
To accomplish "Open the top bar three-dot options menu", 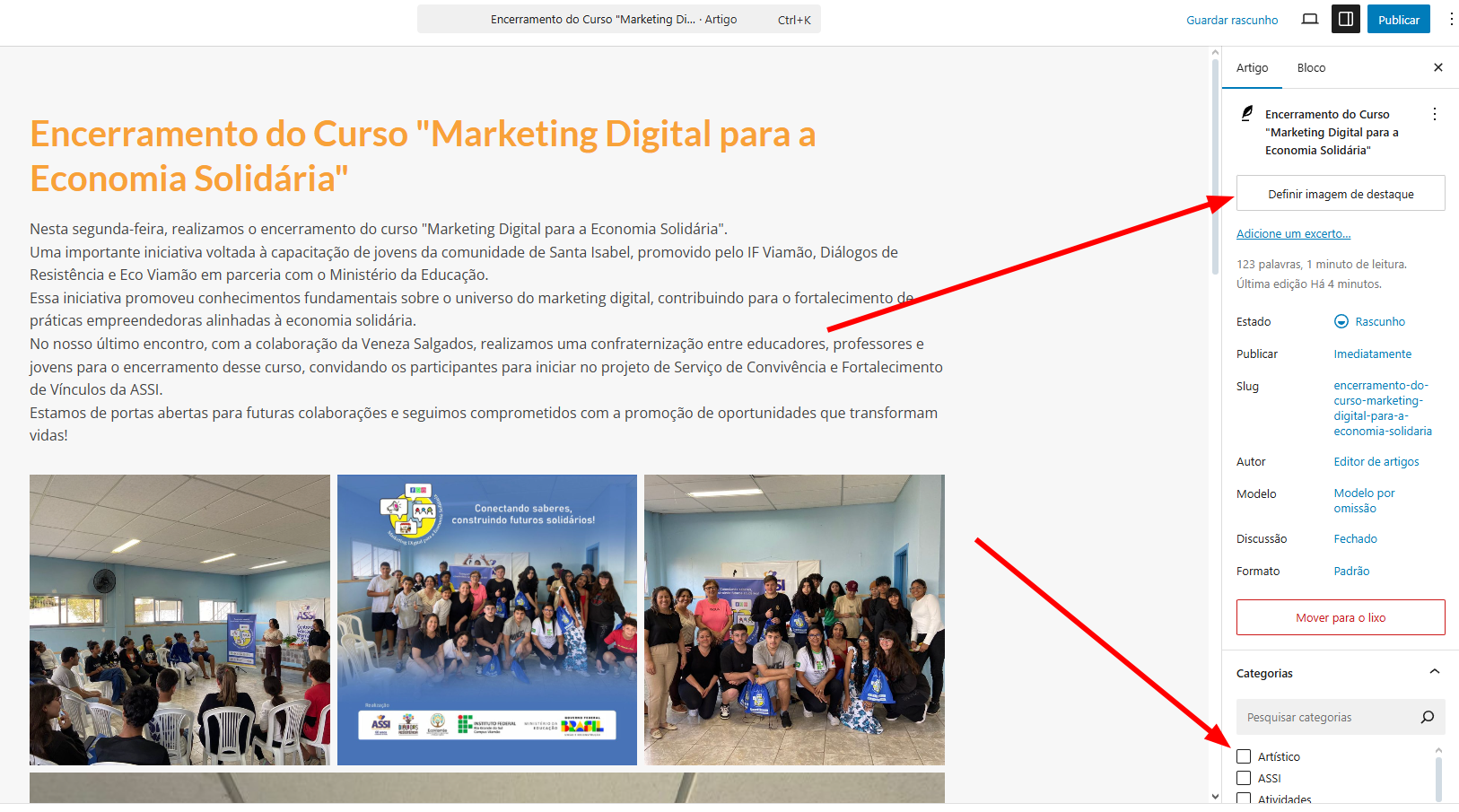I will tap(1451, 19).
